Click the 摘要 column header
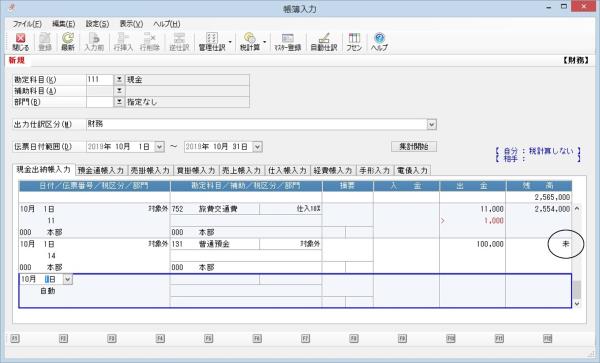 348,186
